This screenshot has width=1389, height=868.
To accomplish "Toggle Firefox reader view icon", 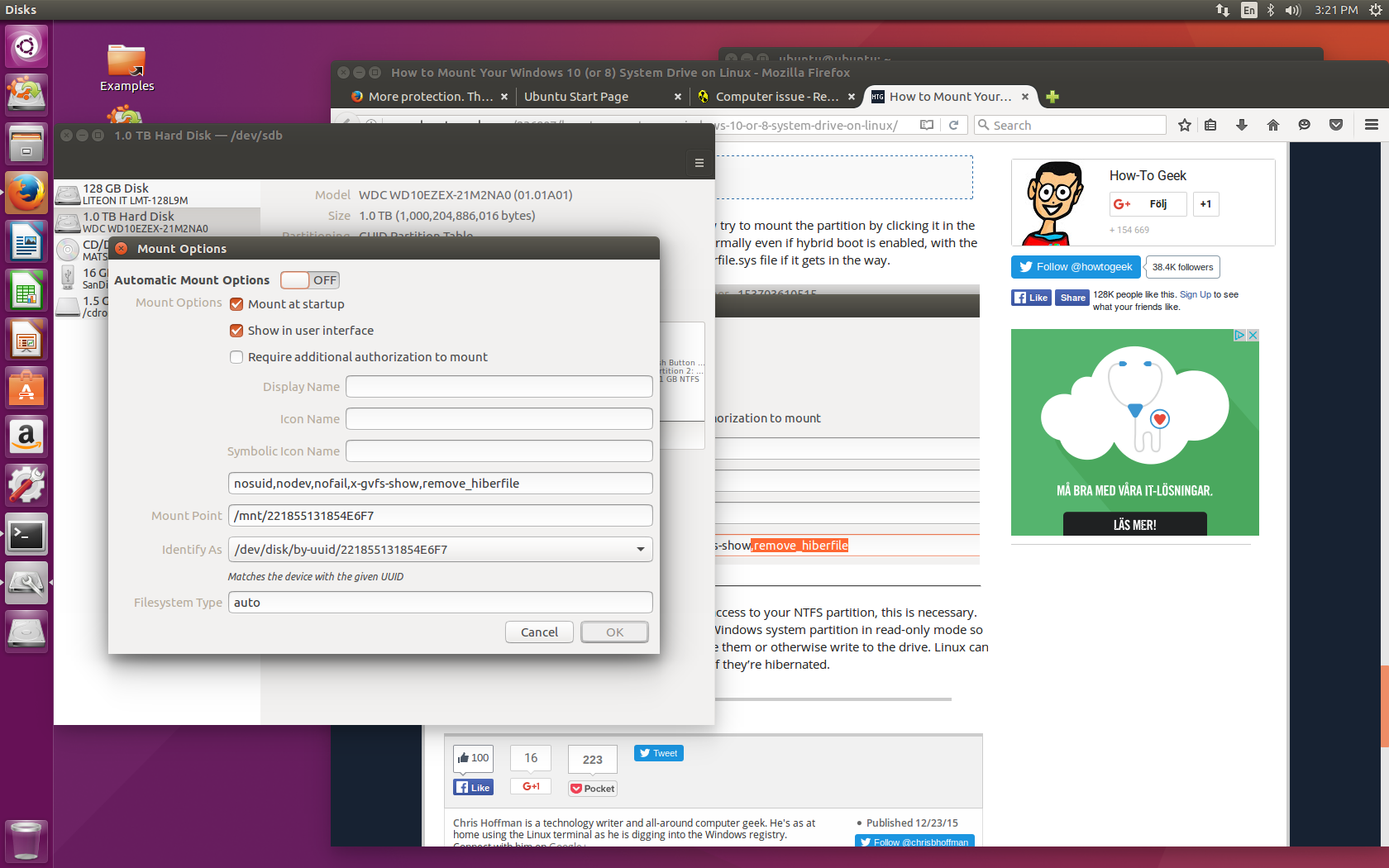I will [x=927, y=125].
